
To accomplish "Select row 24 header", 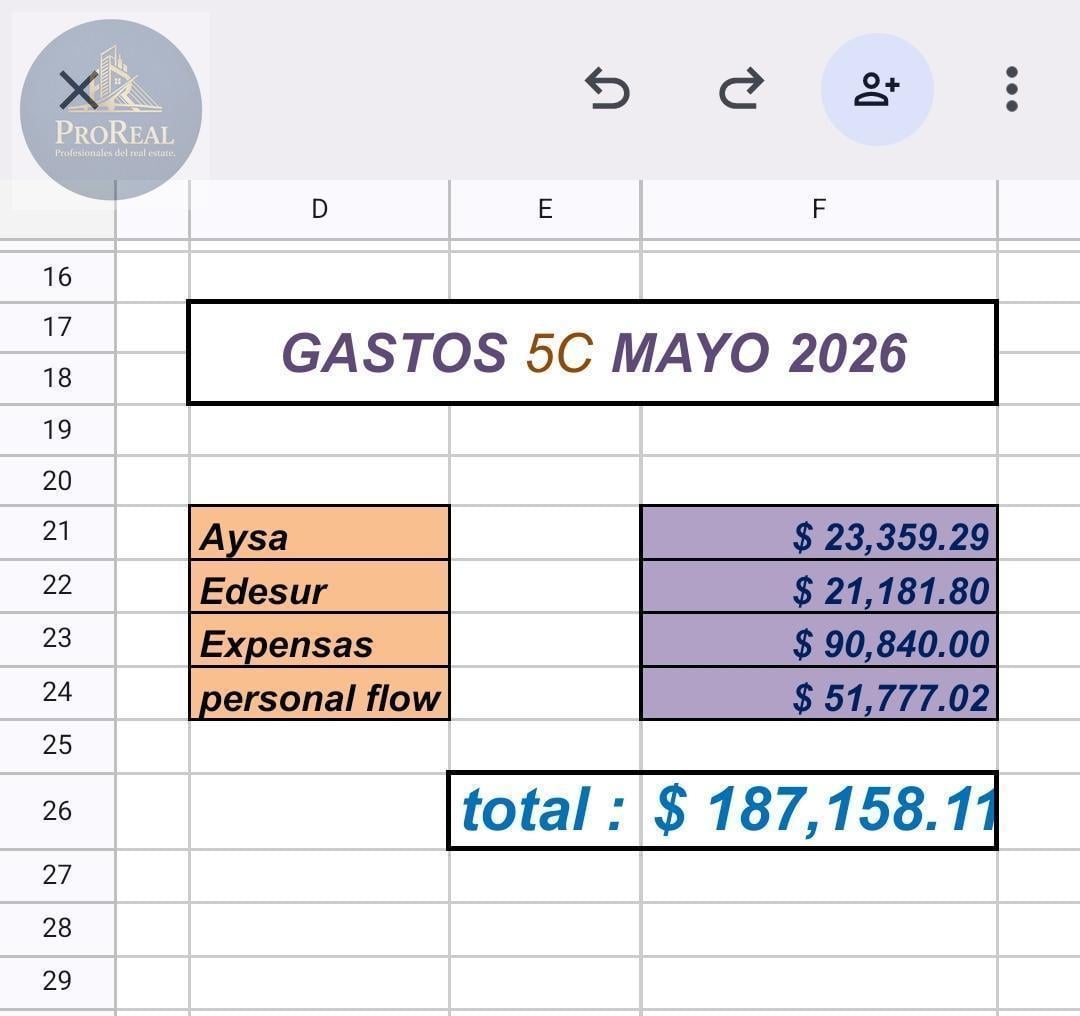I will click(x=57, y=692).
